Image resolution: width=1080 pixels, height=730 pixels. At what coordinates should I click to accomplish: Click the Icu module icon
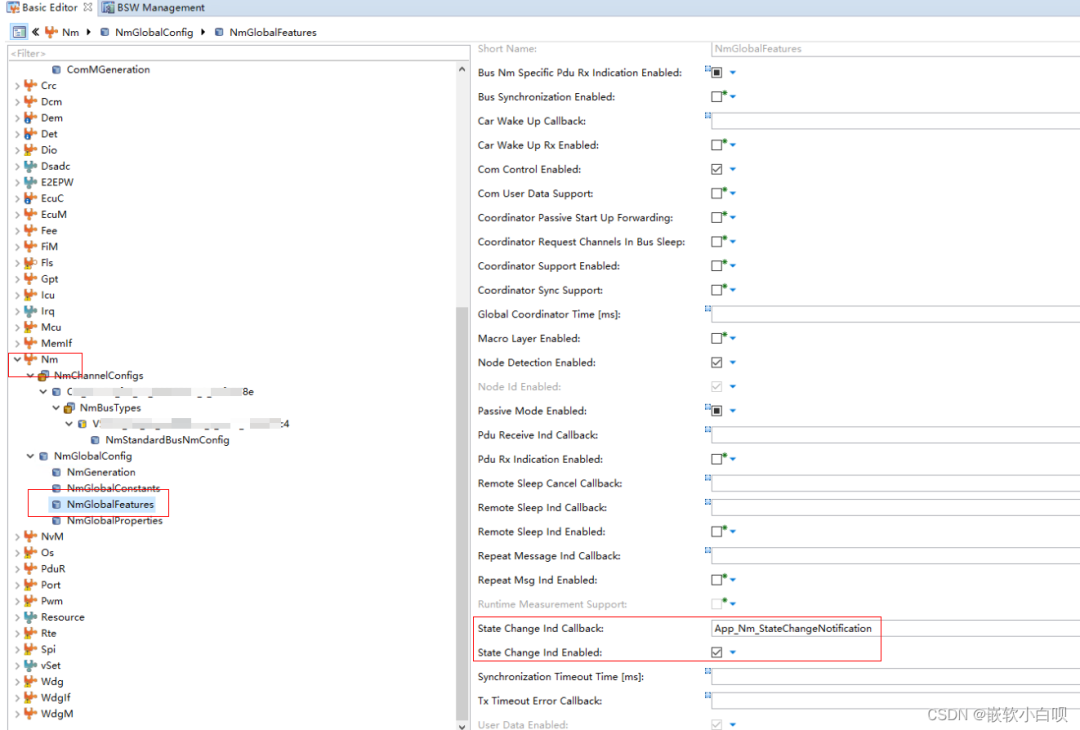pyautogui.click(x=30, y=295)
